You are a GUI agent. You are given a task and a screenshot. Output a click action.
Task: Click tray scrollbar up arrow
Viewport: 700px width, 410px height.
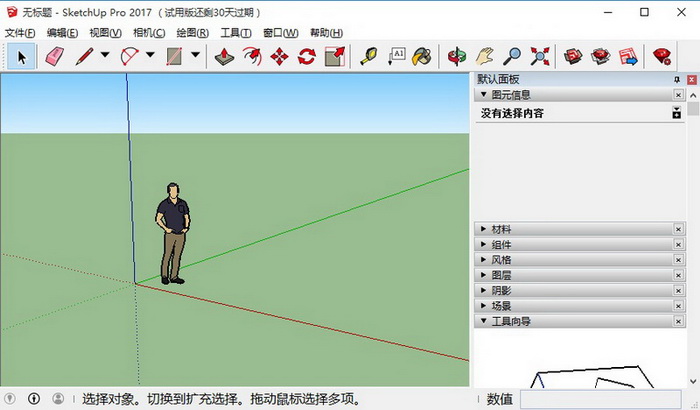(x=693, y=95)
